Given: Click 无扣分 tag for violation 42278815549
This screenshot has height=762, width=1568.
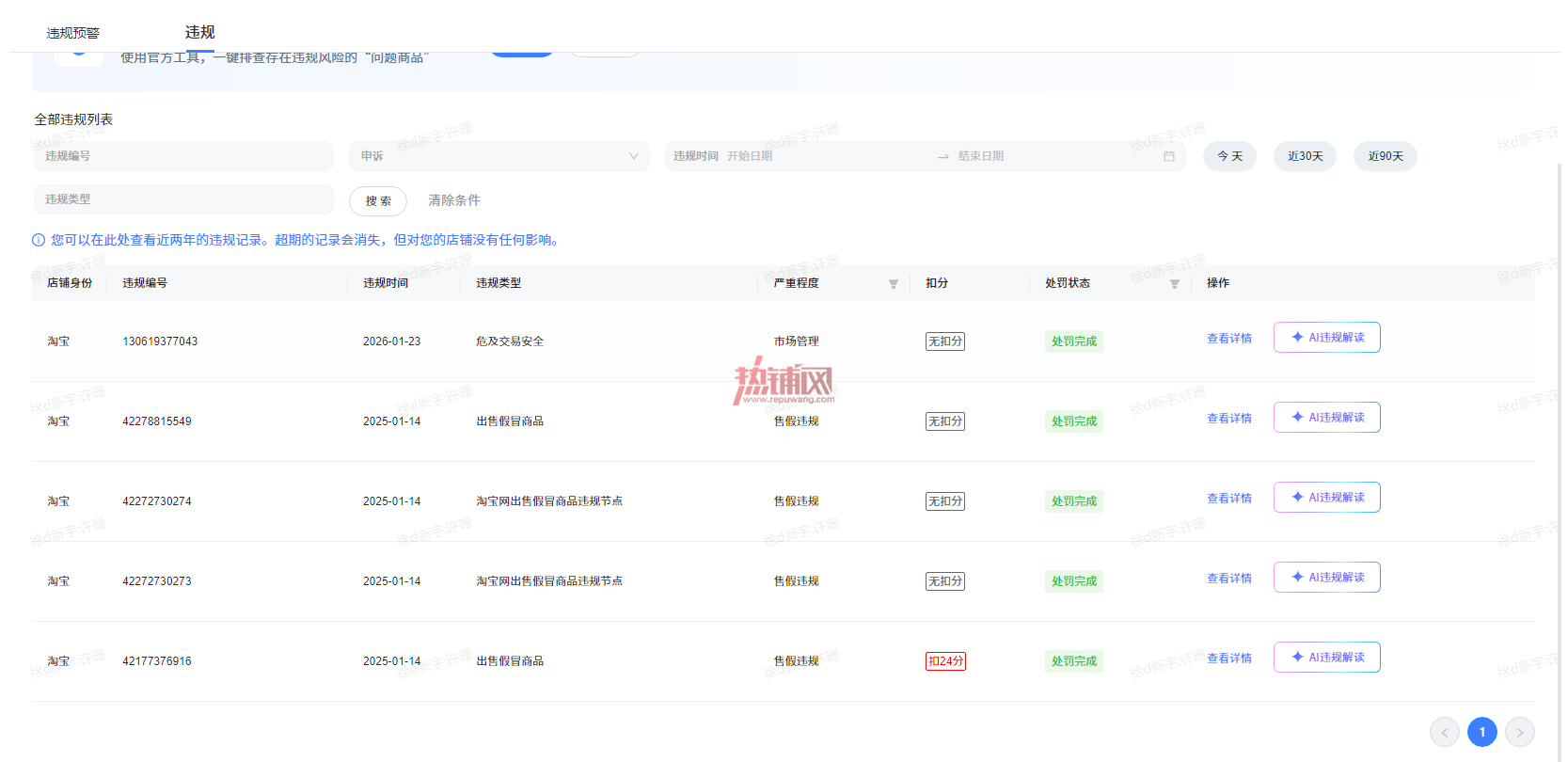Looking at the screenshot, I should [x=945, y=421].
